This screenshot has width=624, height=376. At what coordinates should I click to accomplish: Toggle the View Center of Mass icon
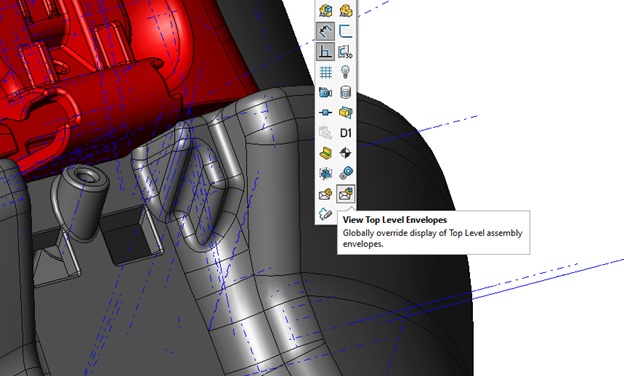[x=345, y=153]
